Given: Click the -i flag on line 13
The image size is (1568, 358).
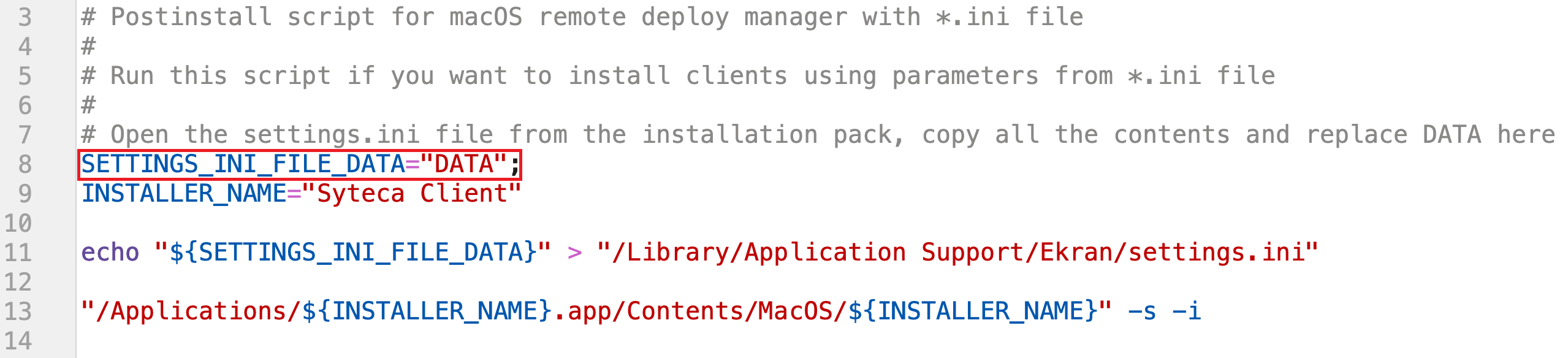Looking at the screenshot, I should (1186, 311).
